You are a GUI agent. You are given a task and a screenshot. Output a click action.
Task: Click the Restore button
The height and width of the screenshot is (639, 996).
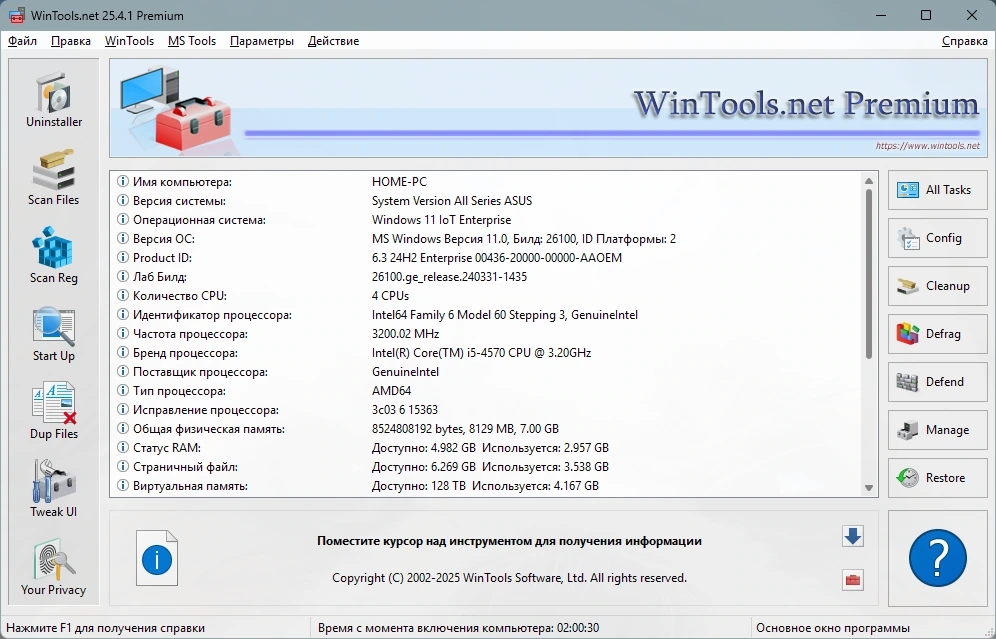coord(938,478)
